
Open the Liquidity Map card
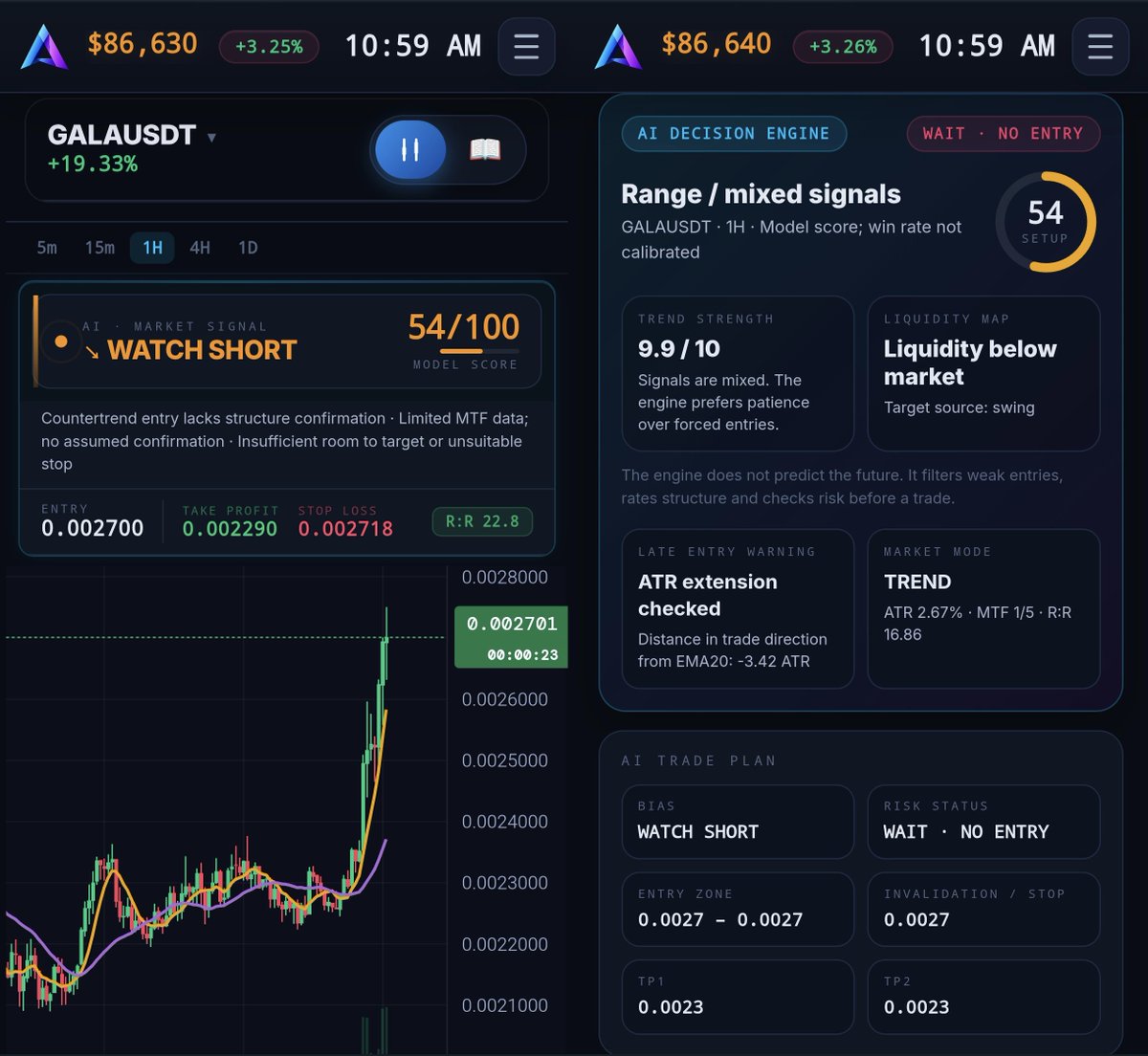(x=983, y=373)
